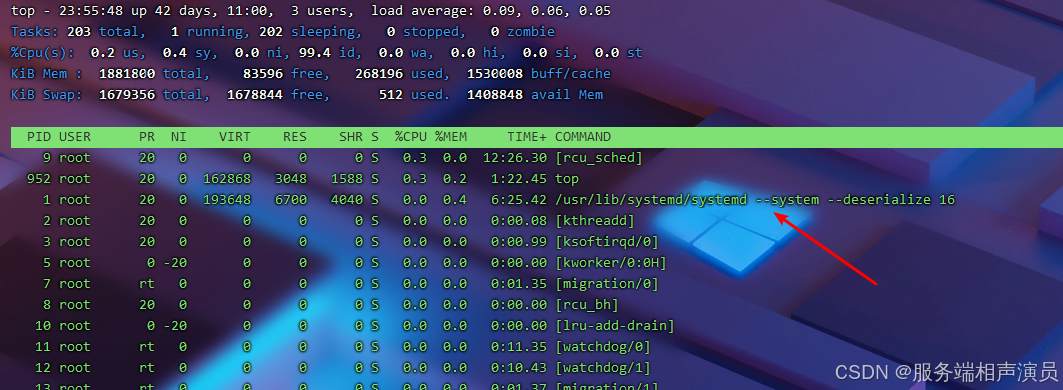Click the 1678844 free swap value
The width and height of the screenshot is (1063, 390).
[x=255, y=95]
